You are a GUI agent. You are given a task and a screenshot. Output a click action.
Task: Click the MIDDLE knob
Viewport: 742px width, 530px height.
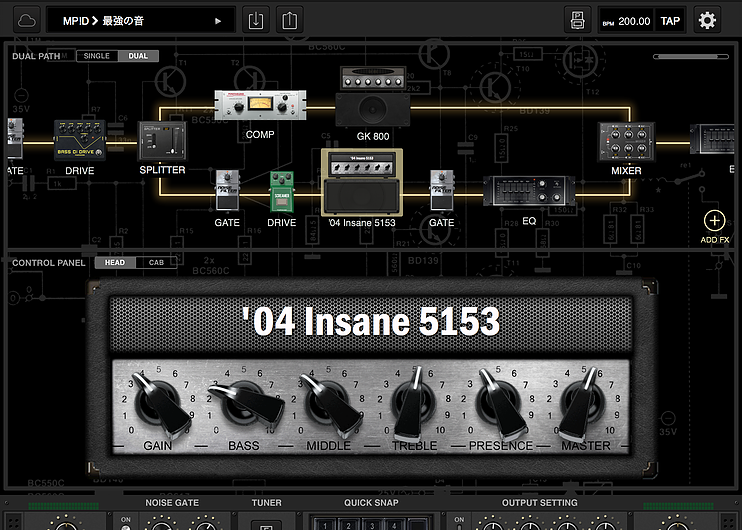[327, 405]
